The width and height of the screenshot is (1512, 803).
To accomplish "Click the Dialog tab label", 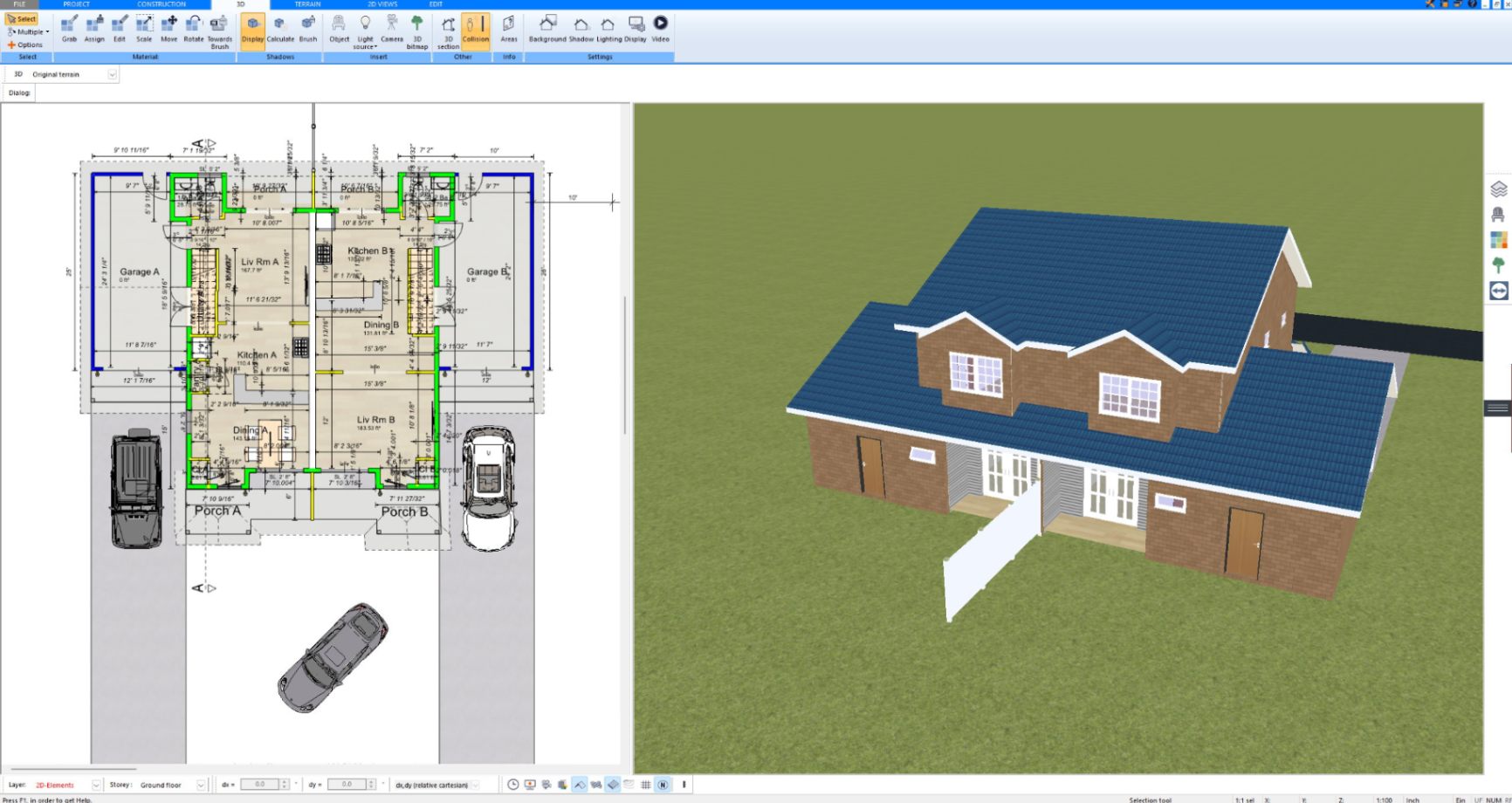I will (19, 93).
